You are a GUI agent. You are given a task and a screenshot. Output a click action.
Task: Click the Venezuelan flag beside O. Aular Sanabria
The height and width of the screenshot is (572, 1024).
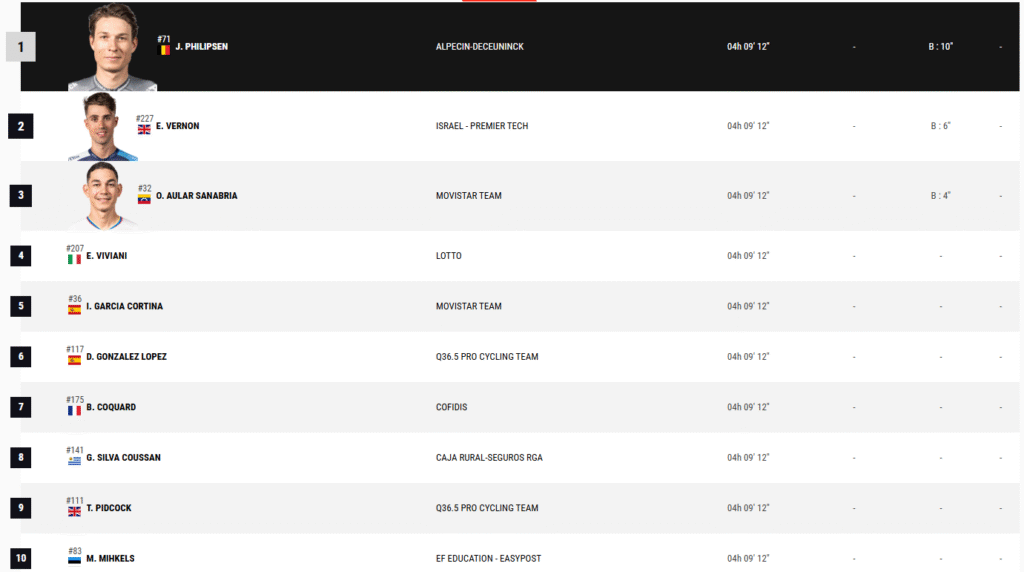(x=144, y=199)
